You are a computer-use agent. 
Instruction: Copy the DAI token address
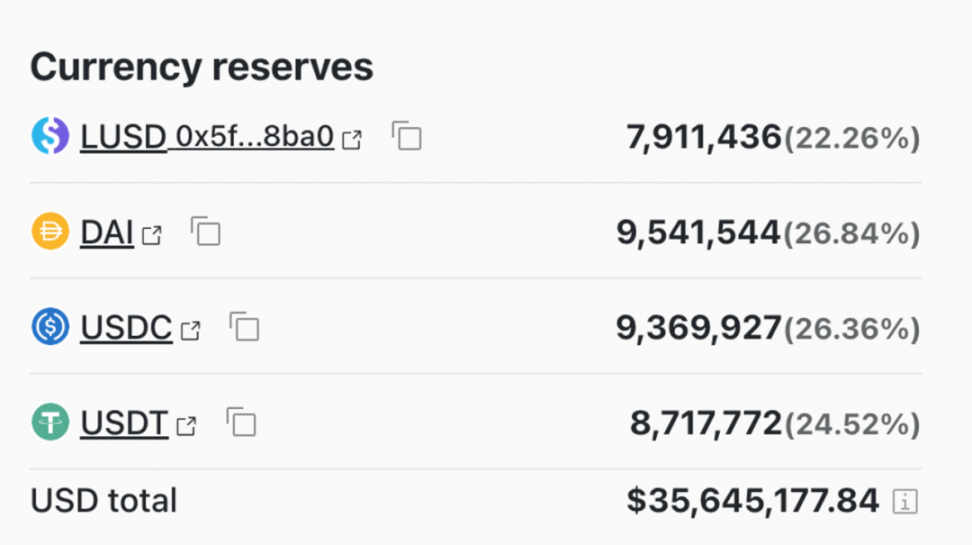pyautogui.click(x=205, y=232)
